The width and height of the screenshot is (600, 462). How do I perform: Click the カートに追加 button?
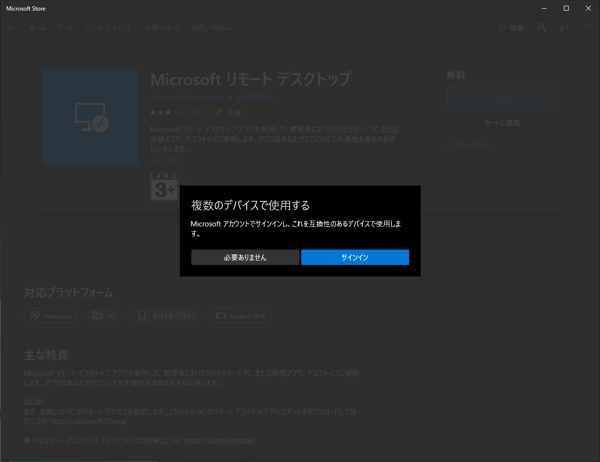pyautogui.click(x=502, y=123)
